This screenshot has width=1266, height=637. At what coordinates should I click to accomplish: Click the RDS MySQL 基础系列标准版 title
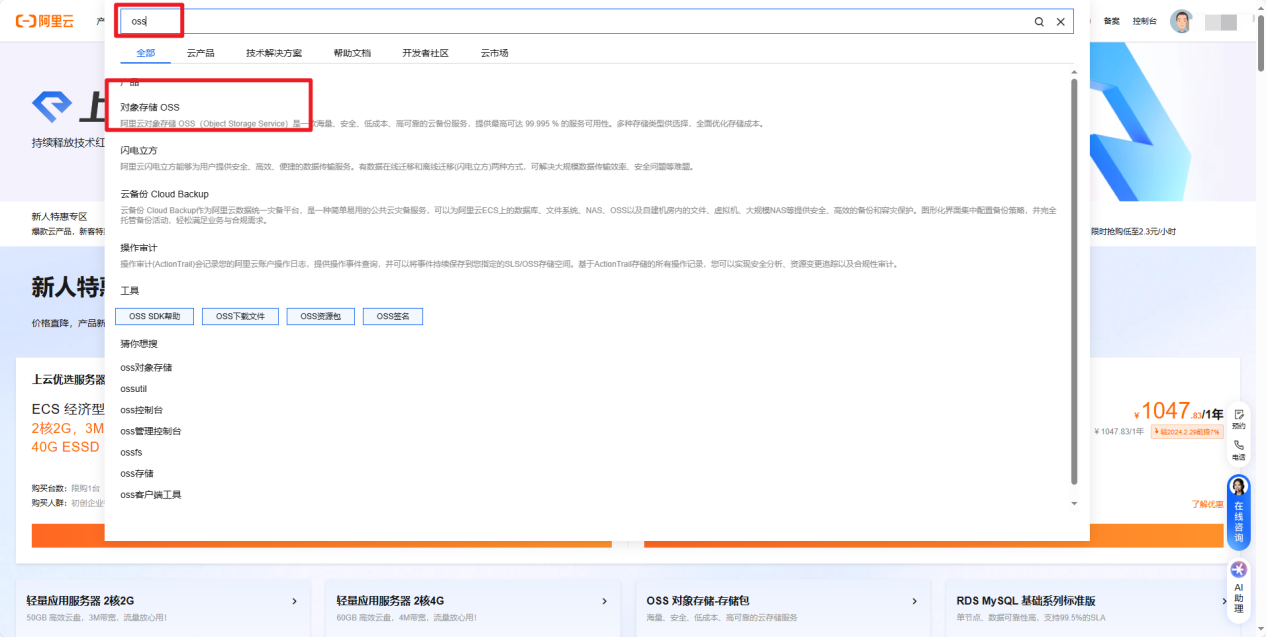coord(1026,601)
